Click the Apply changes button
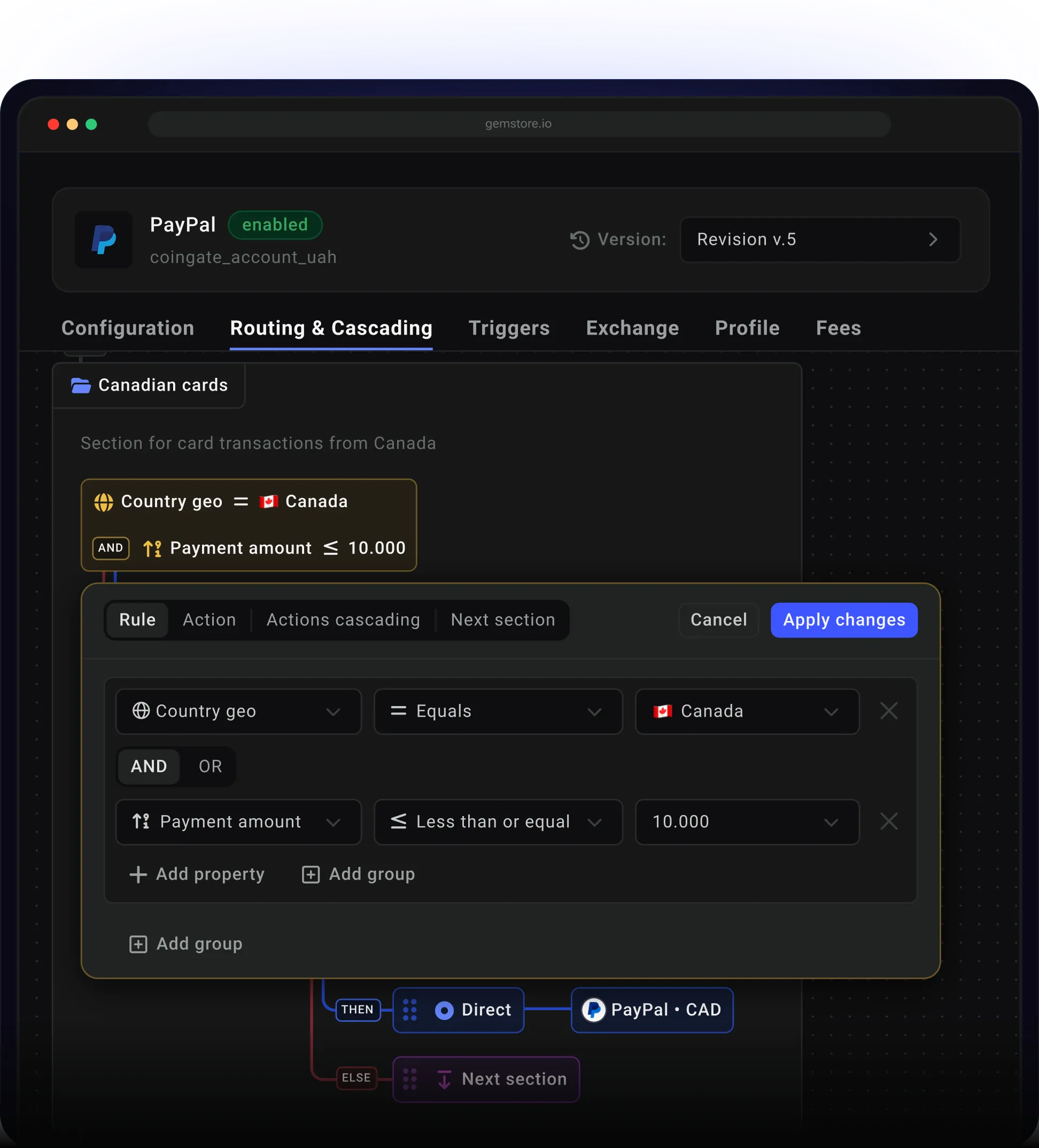The width and height of the screenshot is (1039, 1148). pyautogui.click(x=844, y=619)
